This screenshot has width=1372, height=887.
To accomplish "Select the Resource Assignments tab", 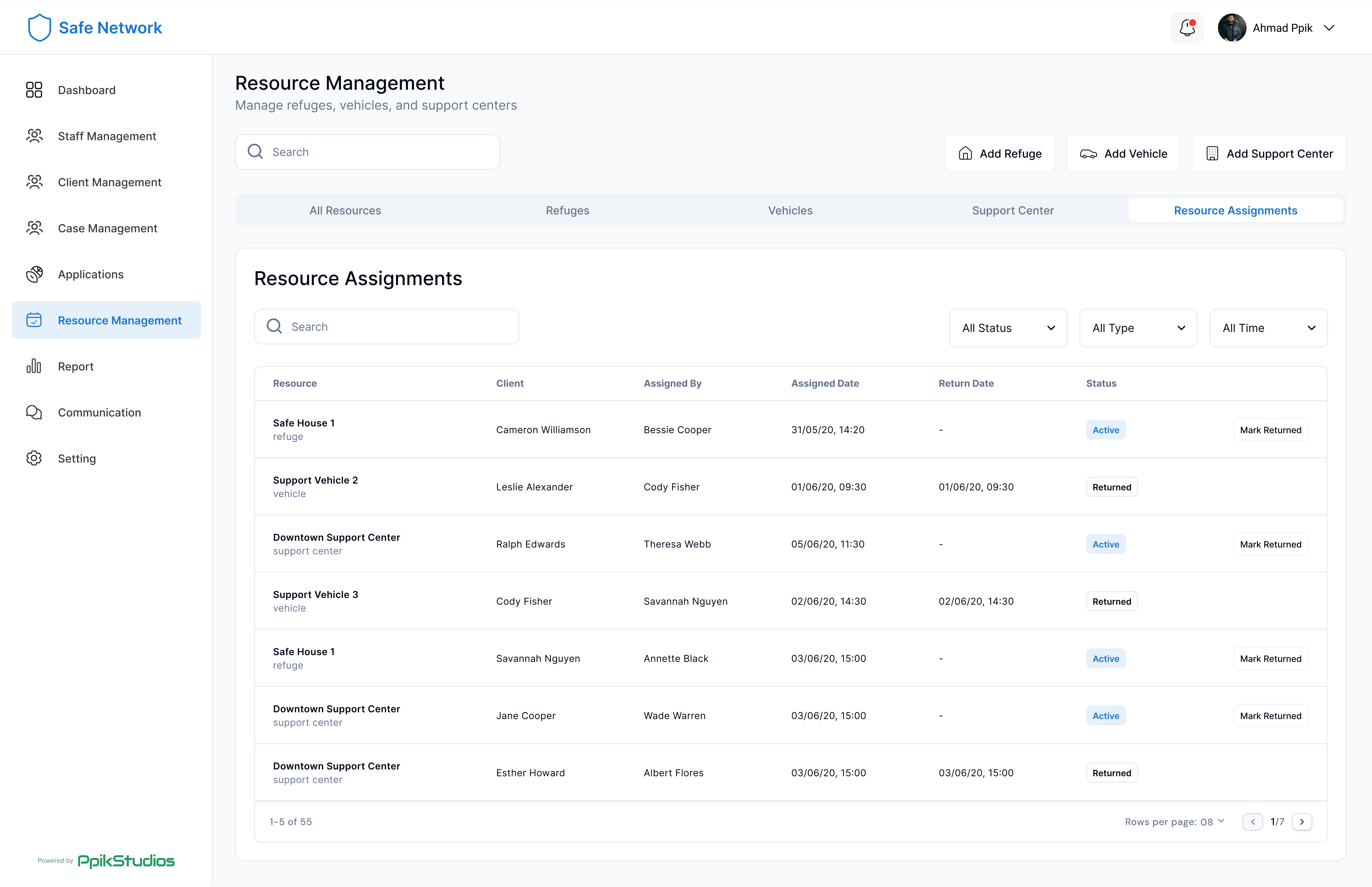I will tap(1236, 210).
